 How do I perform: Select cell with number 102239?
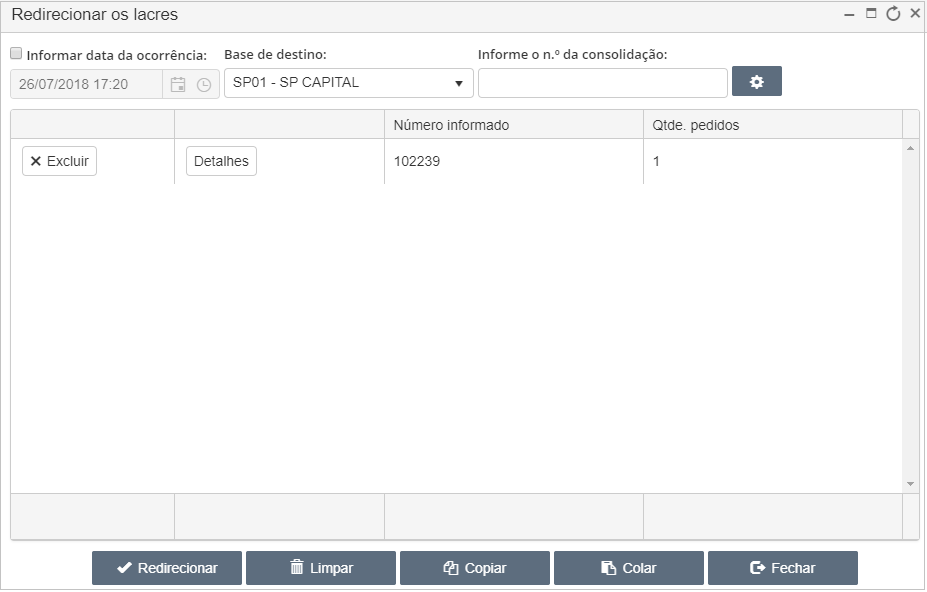click(x=514, y=161)
